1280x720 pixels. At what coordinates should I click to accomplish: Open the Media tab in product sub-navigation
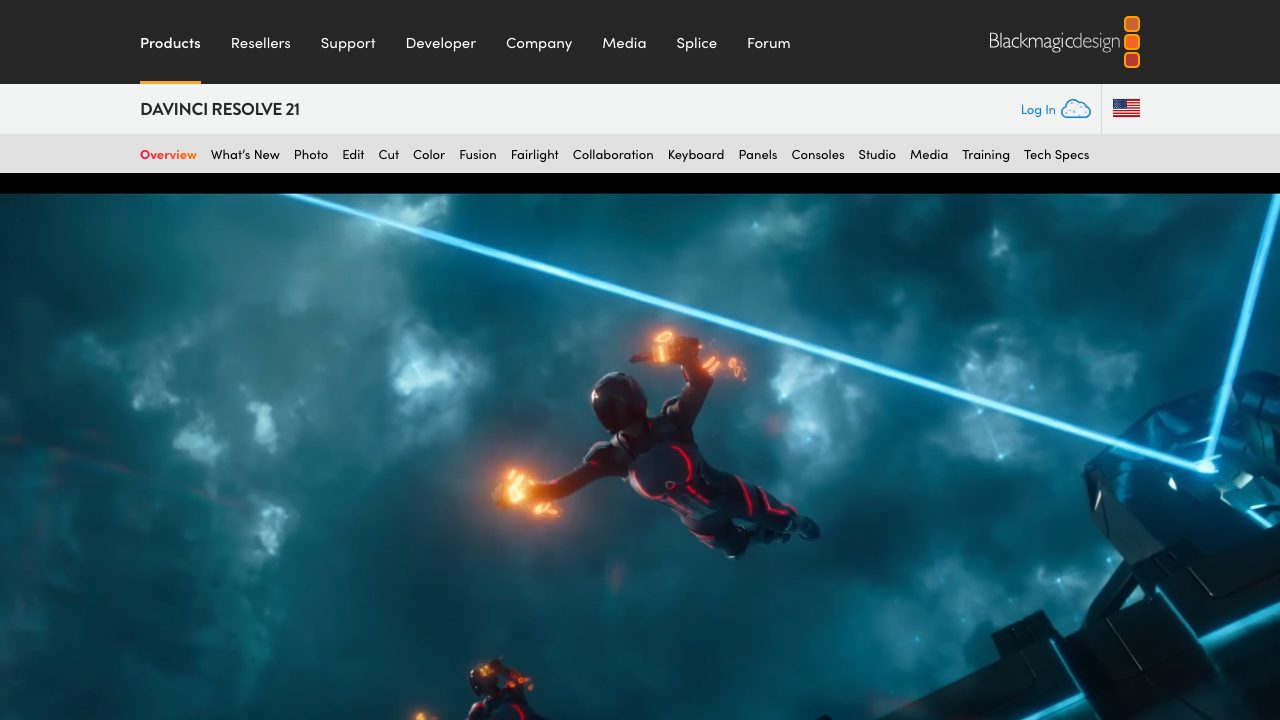click(929, 155)
